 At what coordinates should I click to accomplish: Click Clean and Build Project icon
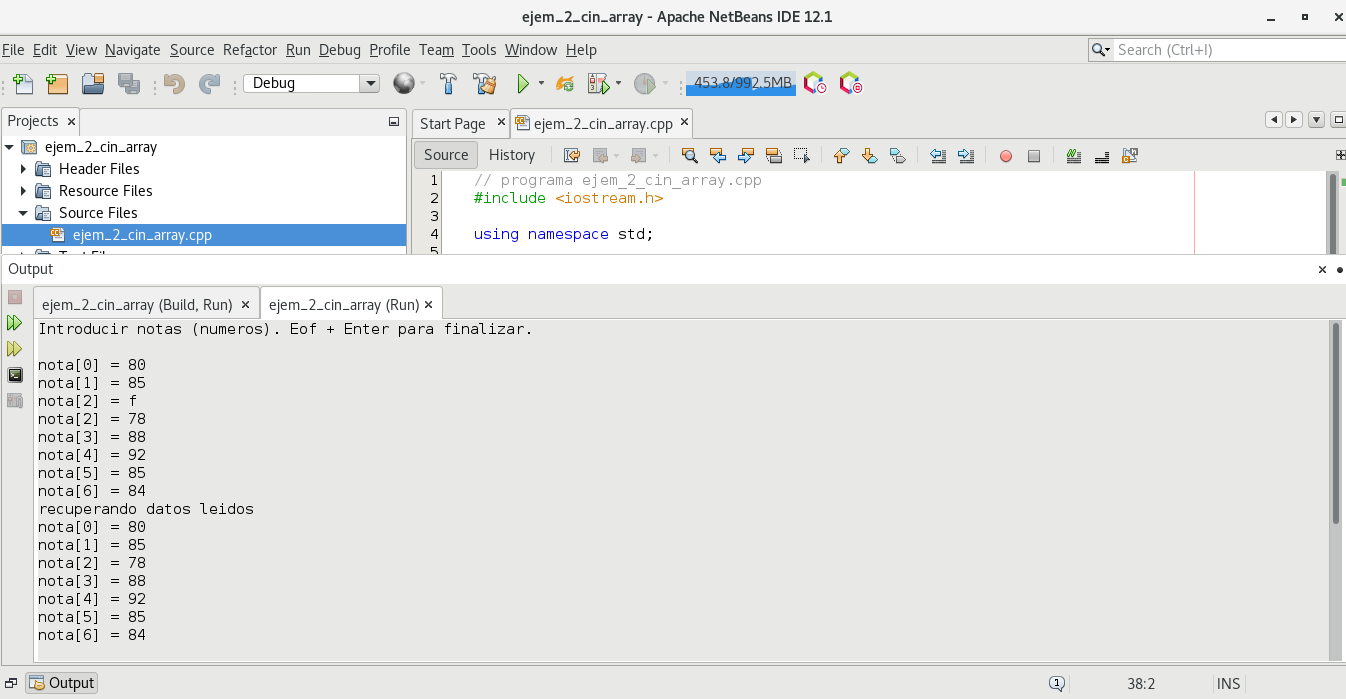(485, 84)
